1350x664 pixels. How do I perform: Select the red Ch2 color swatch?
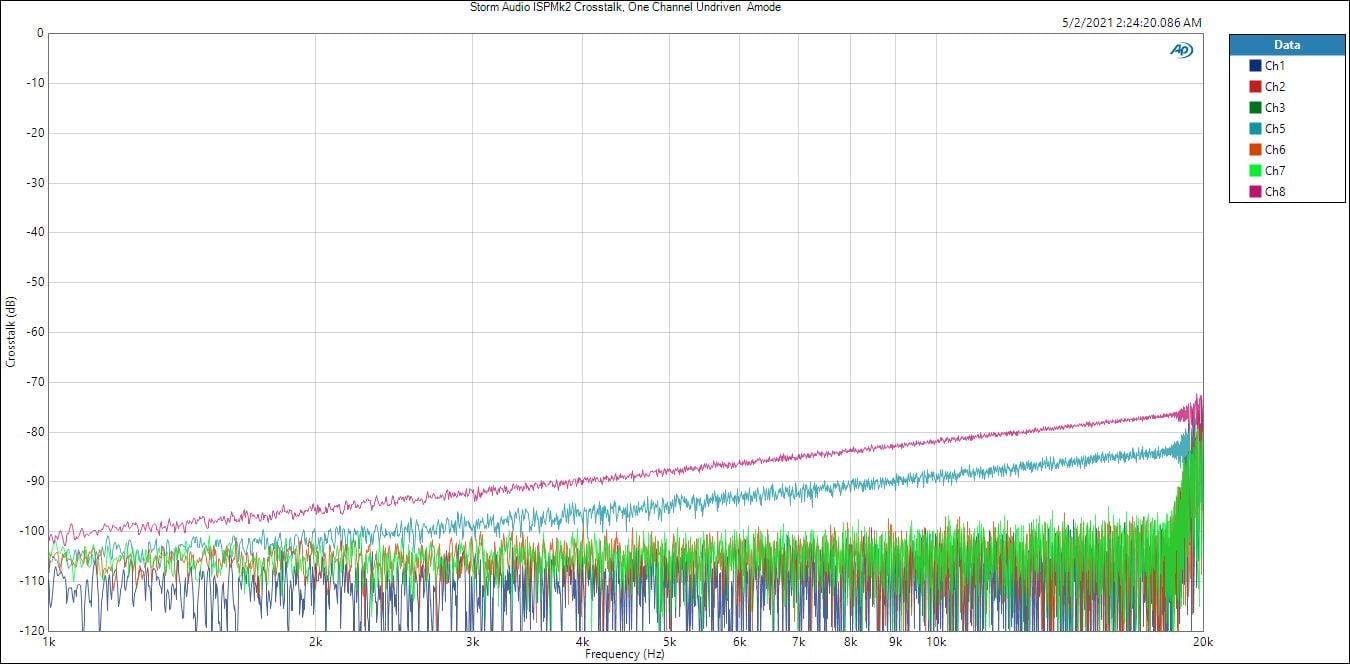tap(1255, 87)
